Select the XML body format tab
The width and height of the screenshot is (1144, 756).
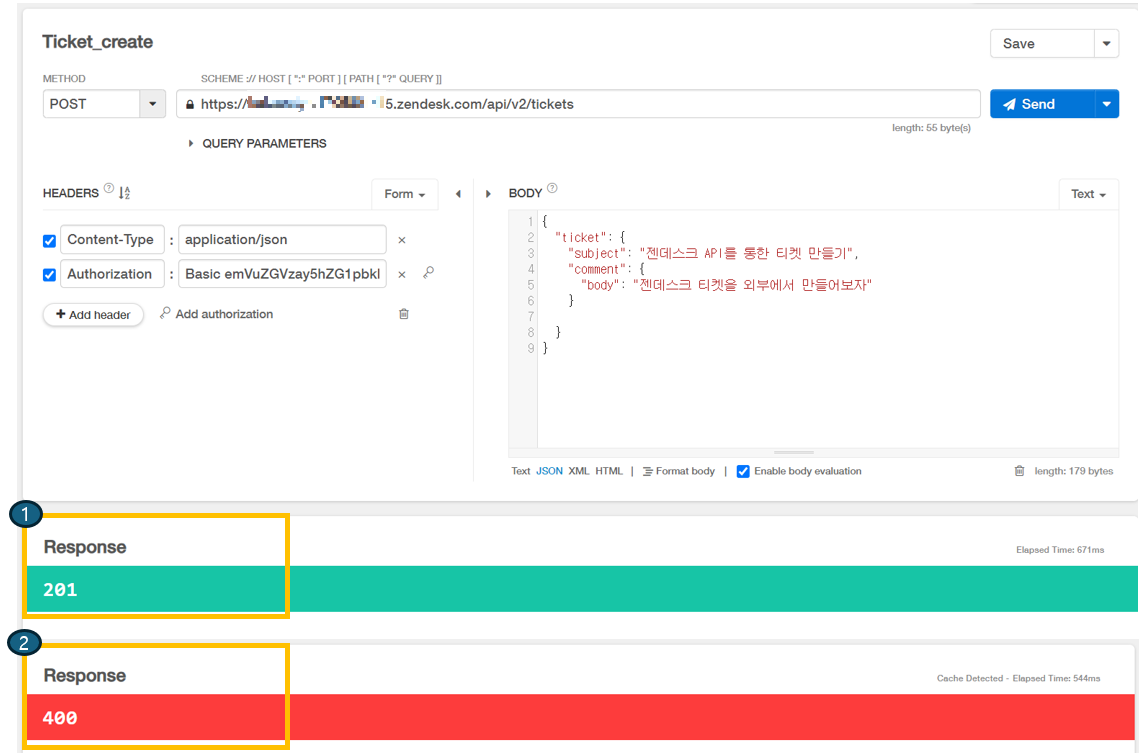[579, 471]
